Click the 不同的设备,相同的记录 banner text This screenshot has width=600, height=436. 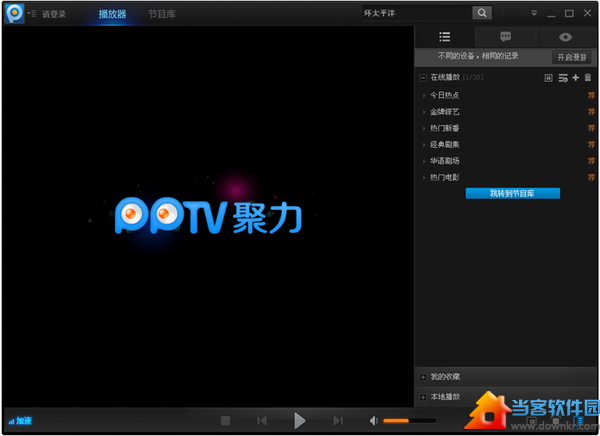click(x=478, y=56)
